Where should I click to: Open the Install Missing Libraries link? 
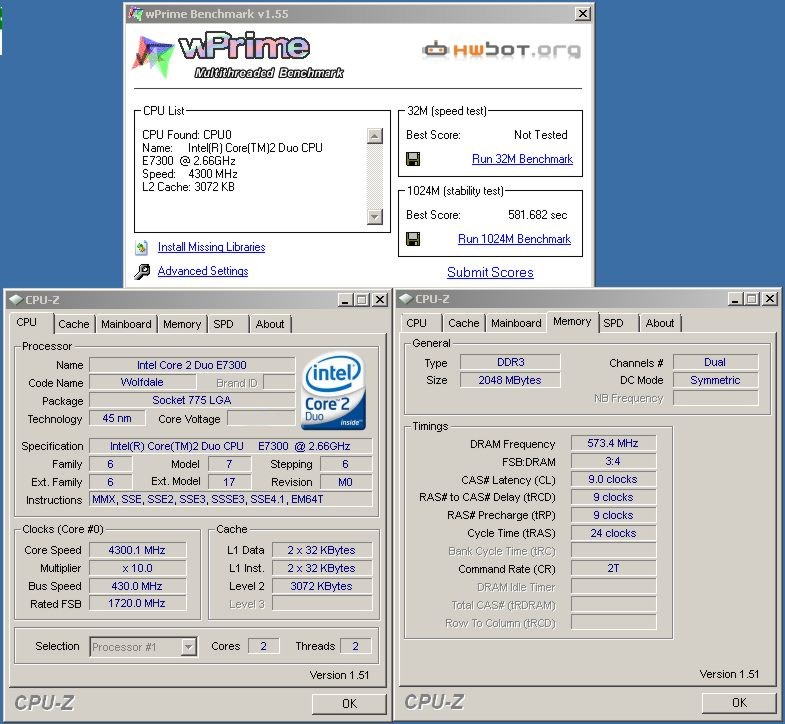[211, 247]
